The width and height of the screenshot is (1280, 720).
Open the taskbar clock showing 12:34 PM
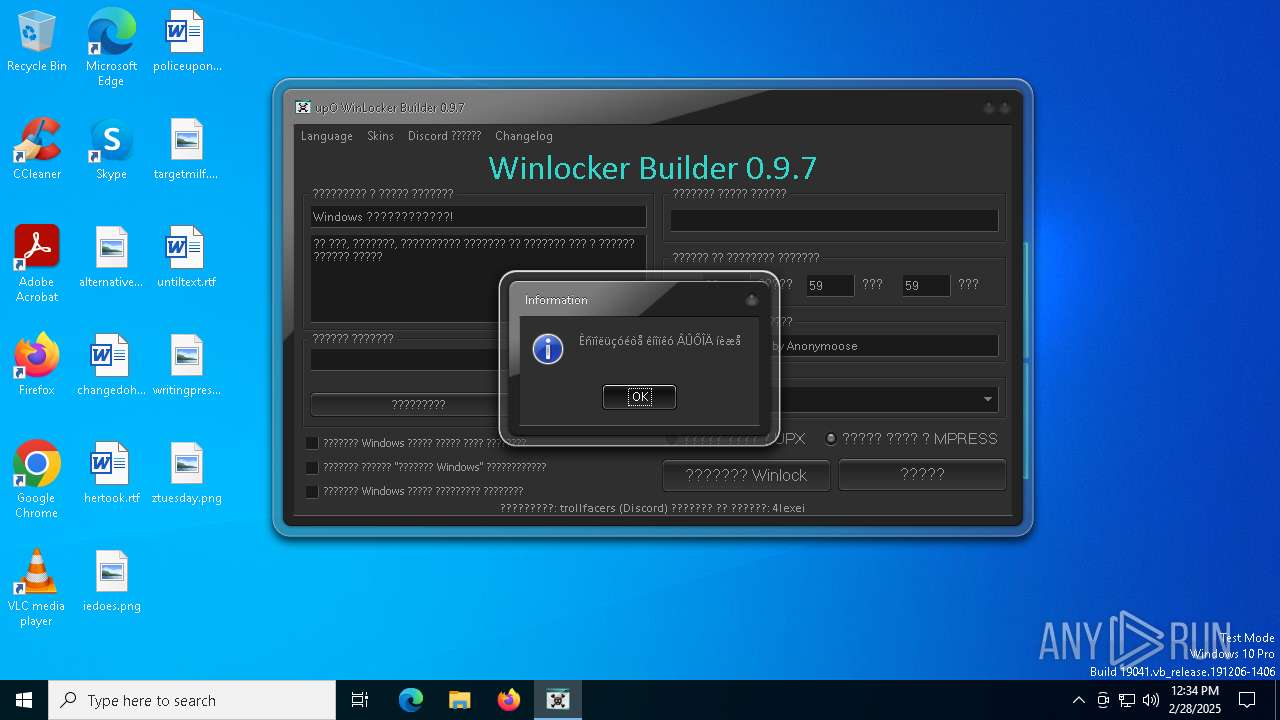(1194, 700)
